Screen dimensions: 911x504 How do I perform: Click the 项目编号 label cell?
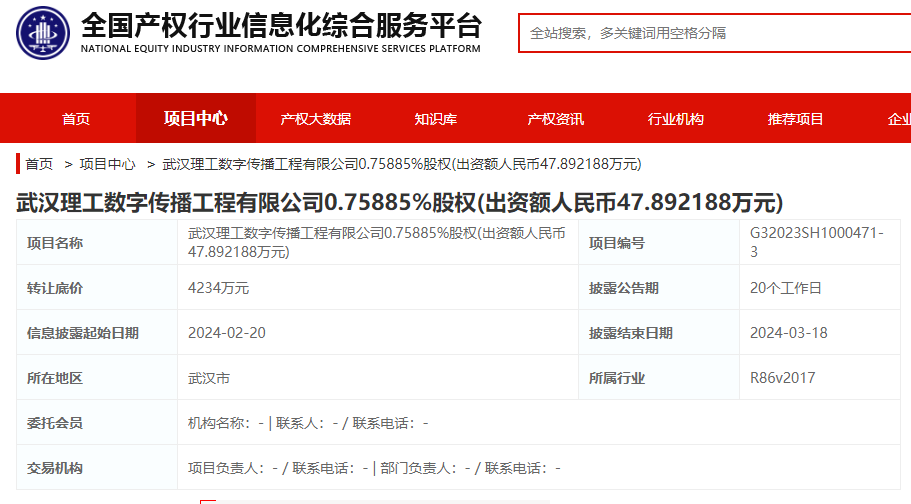659,242
